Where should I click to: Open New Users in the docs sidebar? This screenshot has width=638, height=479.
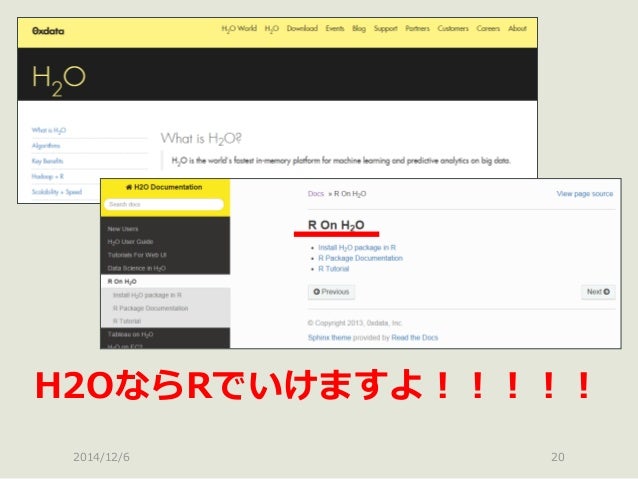(x=123, y=229)
